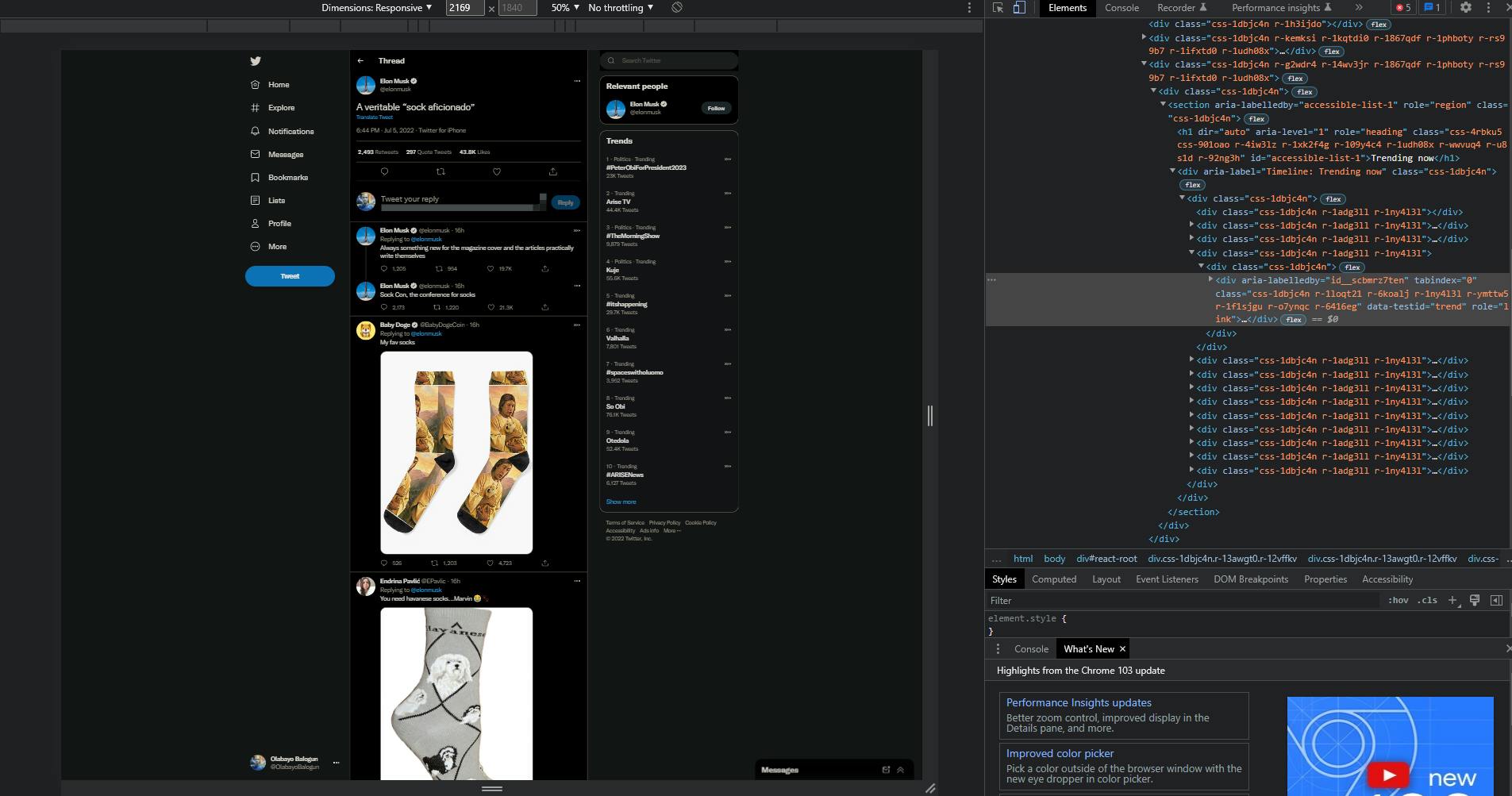Toggle the device toolbar icon in DevTools
The height and width of the screenshot is (796, 1512).
tap(1020, 7)
